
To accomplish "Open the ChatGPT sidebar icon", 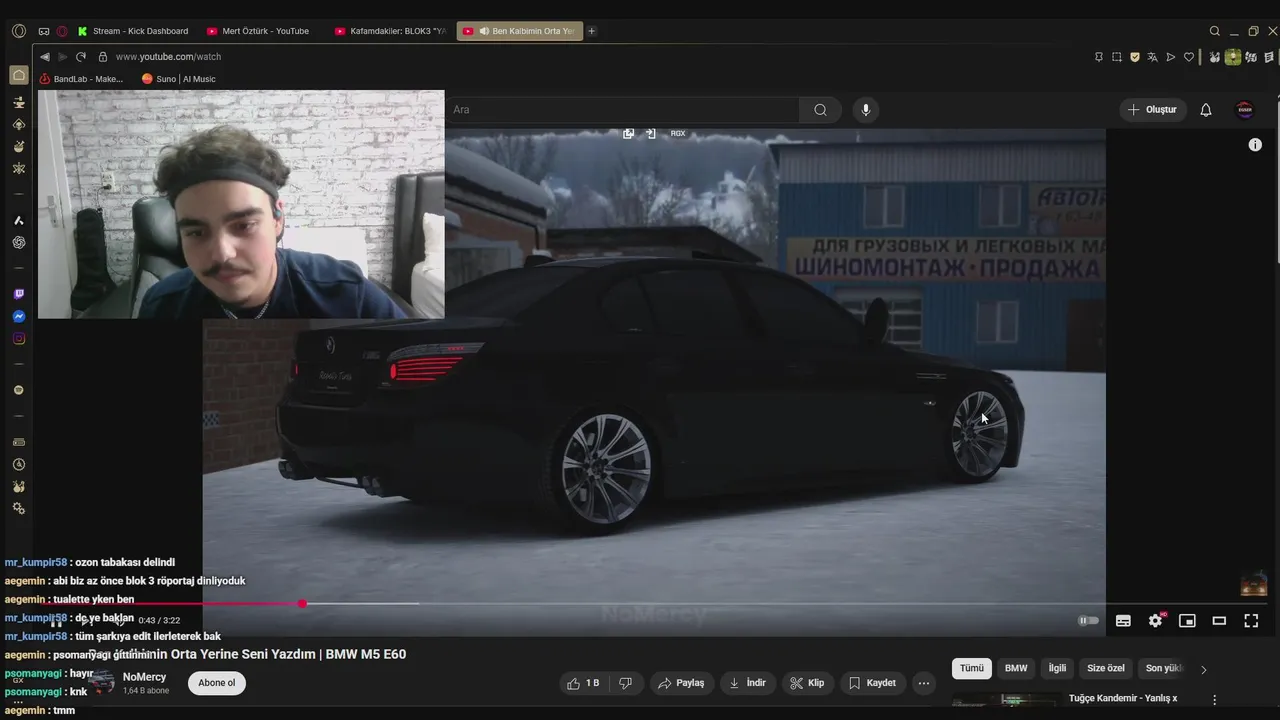I will click(x=18, y=242).
